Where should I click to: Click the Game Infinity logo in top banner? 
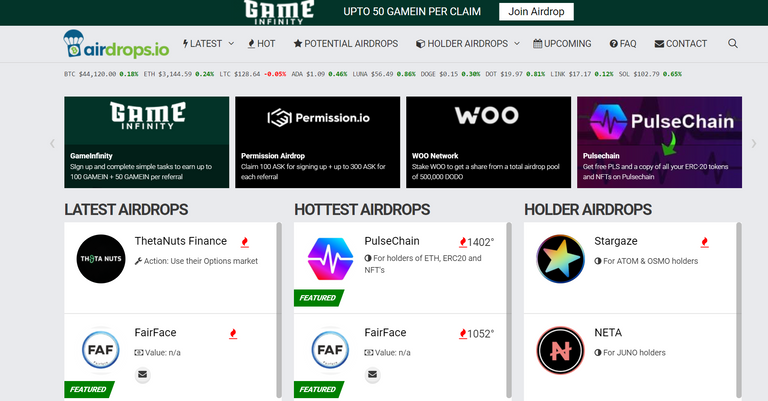pos(279,12)
